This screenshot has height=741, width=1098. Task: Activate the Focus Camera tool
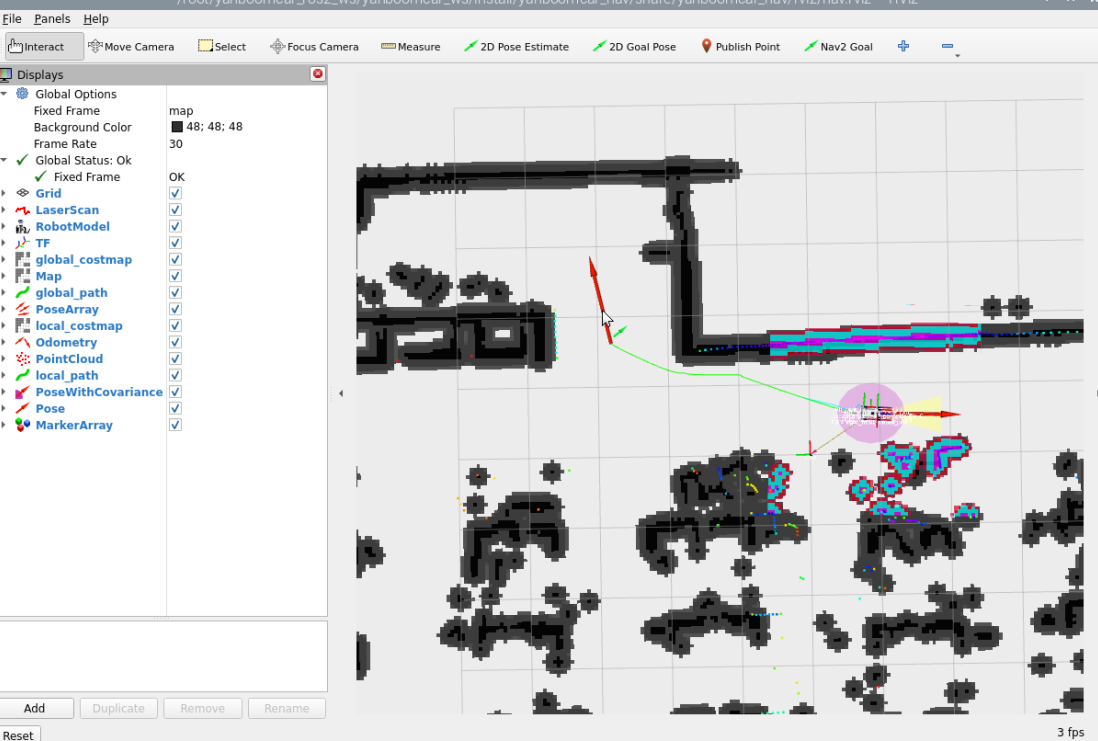coord(314,47)
